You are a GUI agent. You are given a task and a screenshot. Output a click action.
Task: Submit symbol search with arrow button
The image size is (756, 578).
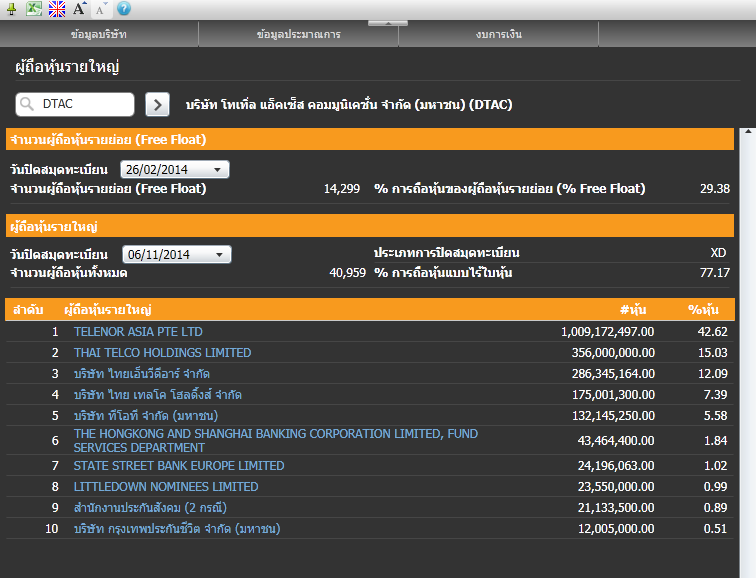(157, 105)
